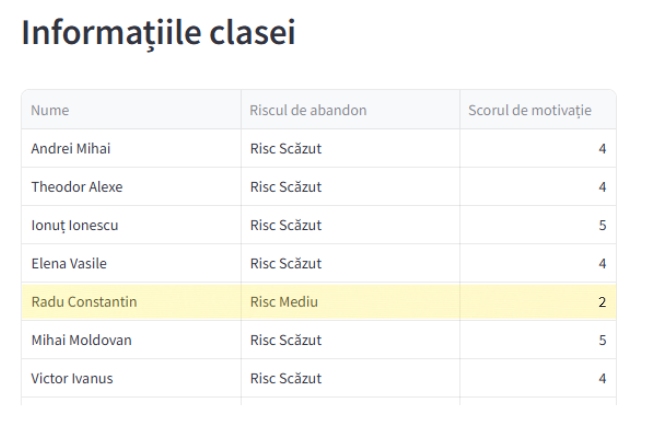Click the Victor Ivanus name cell
The width and height of the screenshot is (656, 438).
click(x=72, y=378)
